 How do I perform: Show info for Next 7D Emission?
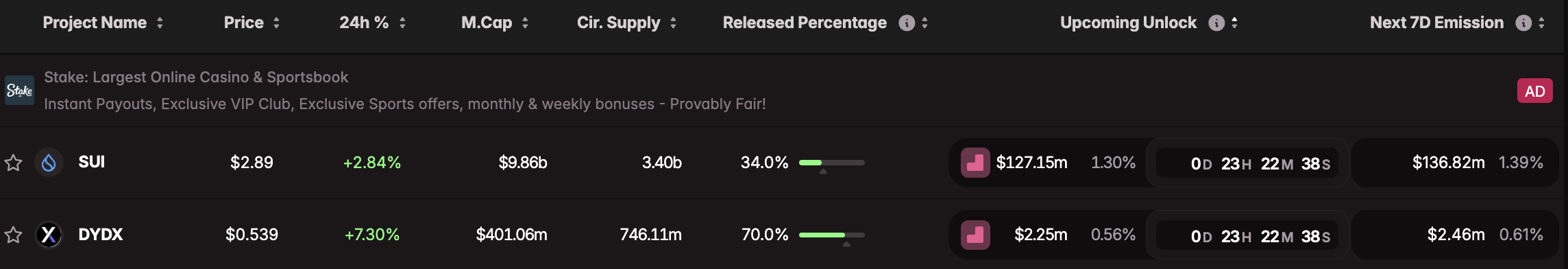(x=1523, y=23)
